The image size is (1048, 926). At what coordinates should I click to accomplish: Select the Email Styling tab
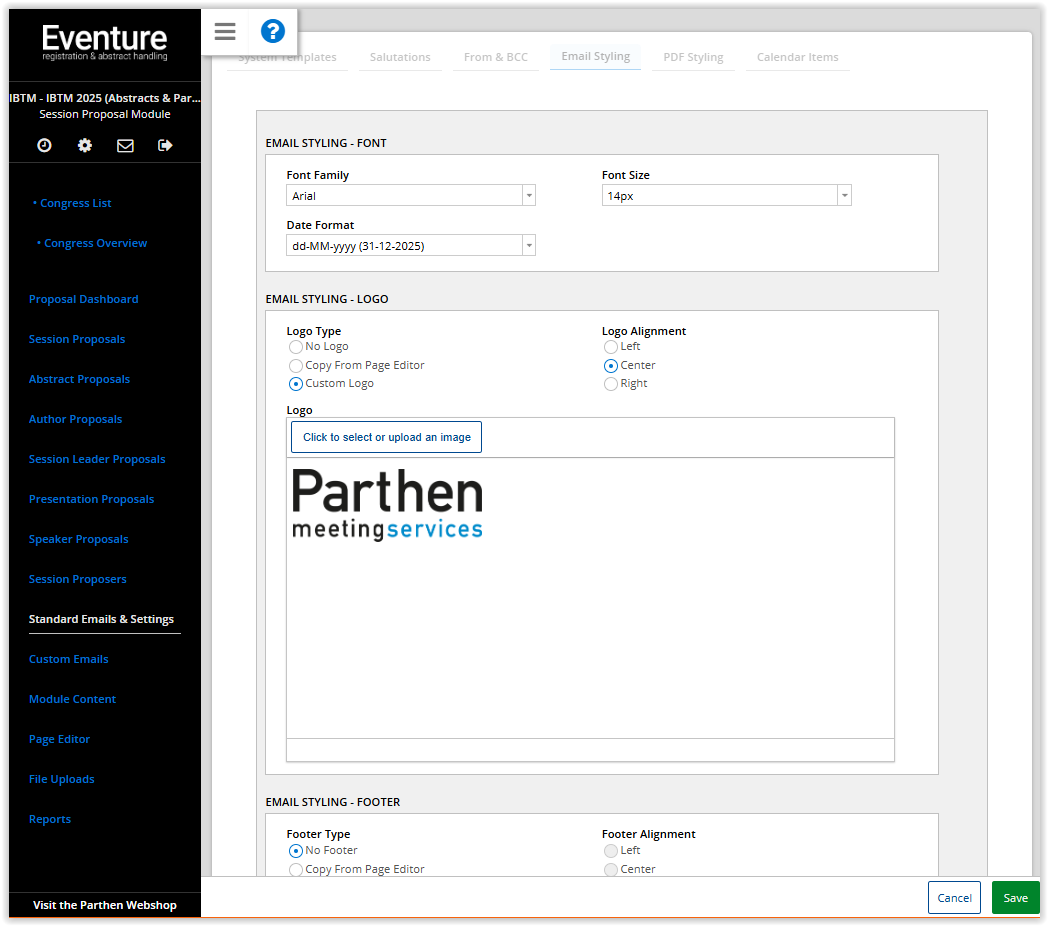click(596, 57)
